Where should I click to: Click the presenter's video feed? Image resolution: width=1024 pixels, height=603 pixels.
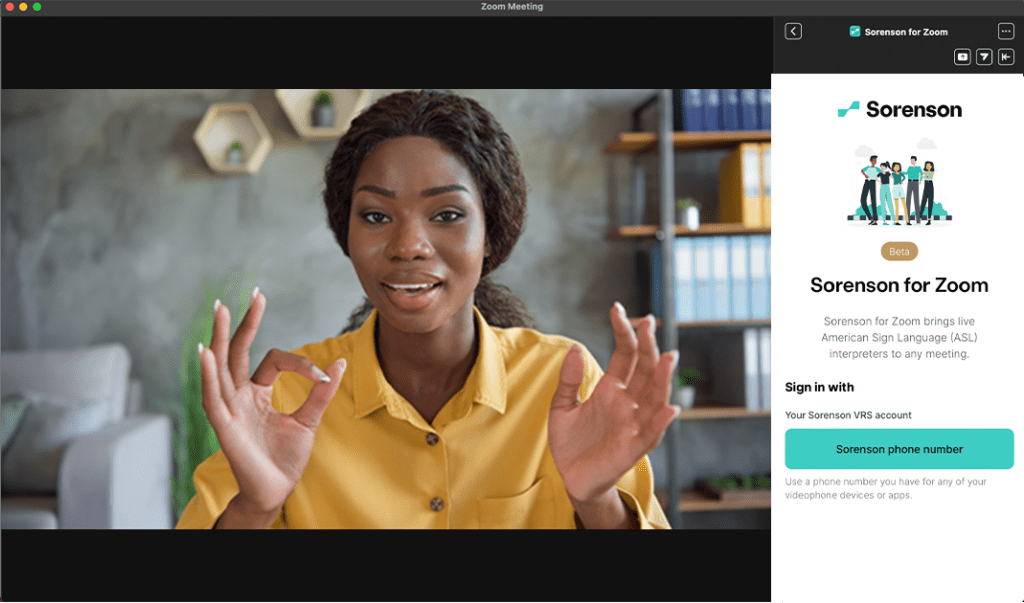pos(386,309)
